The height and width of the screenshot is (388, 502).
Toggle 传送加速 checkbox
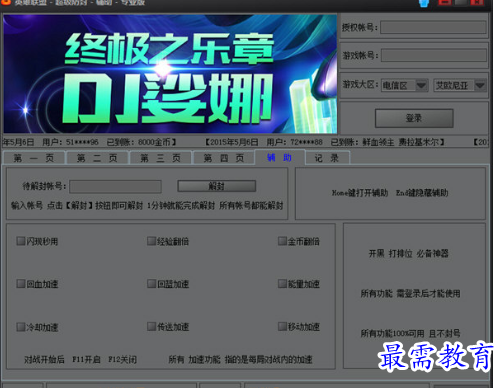tap(152, 326)
